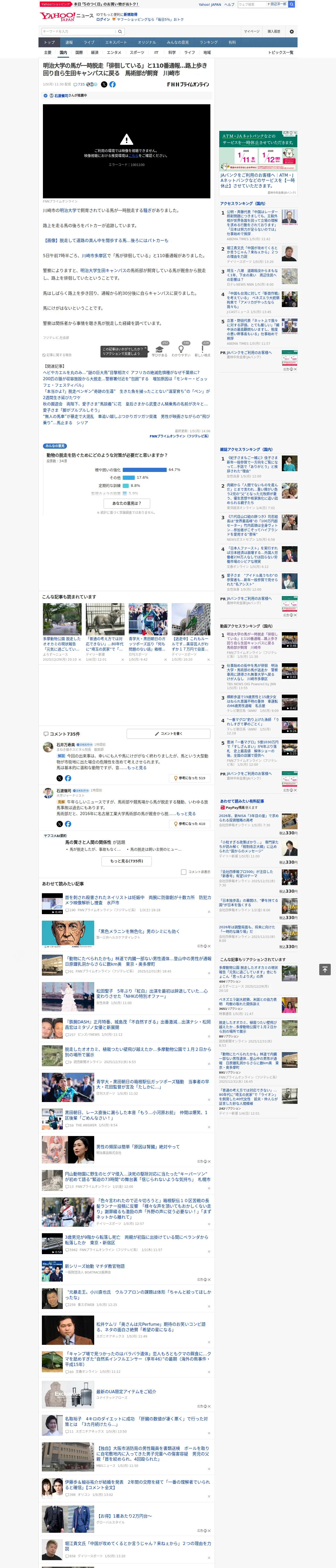This screenshot has height=1568, width=336.
Task: Click the 記事に関する報告 link
Action: (x=57, y=355)
